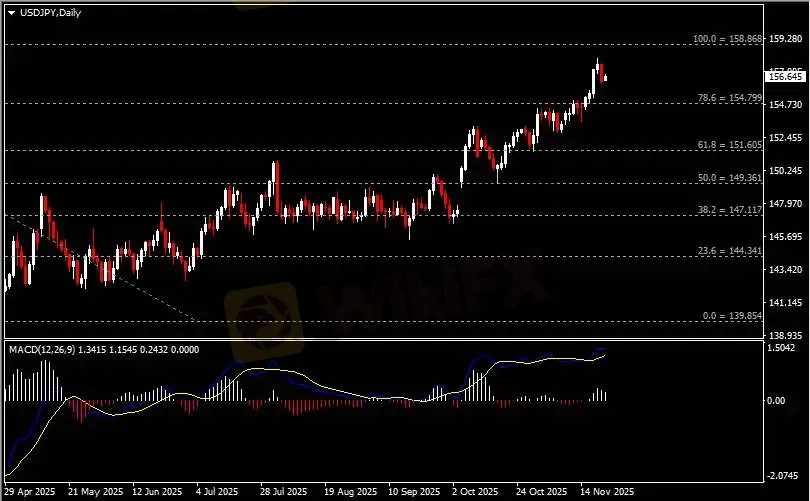Click the triangle beside USDJPY,Daily title
This screenshot has height=501, width=810.
click(11, 10)
